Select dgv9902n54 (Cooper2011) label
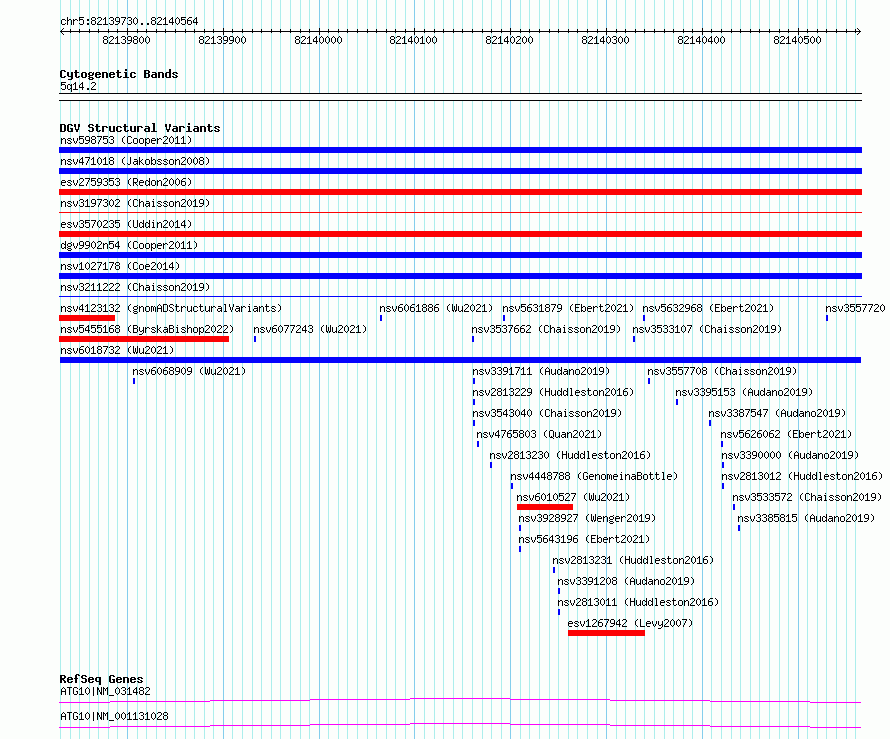Image resolution: width=890 pixels, height=739 pixels. click(129, 245)
